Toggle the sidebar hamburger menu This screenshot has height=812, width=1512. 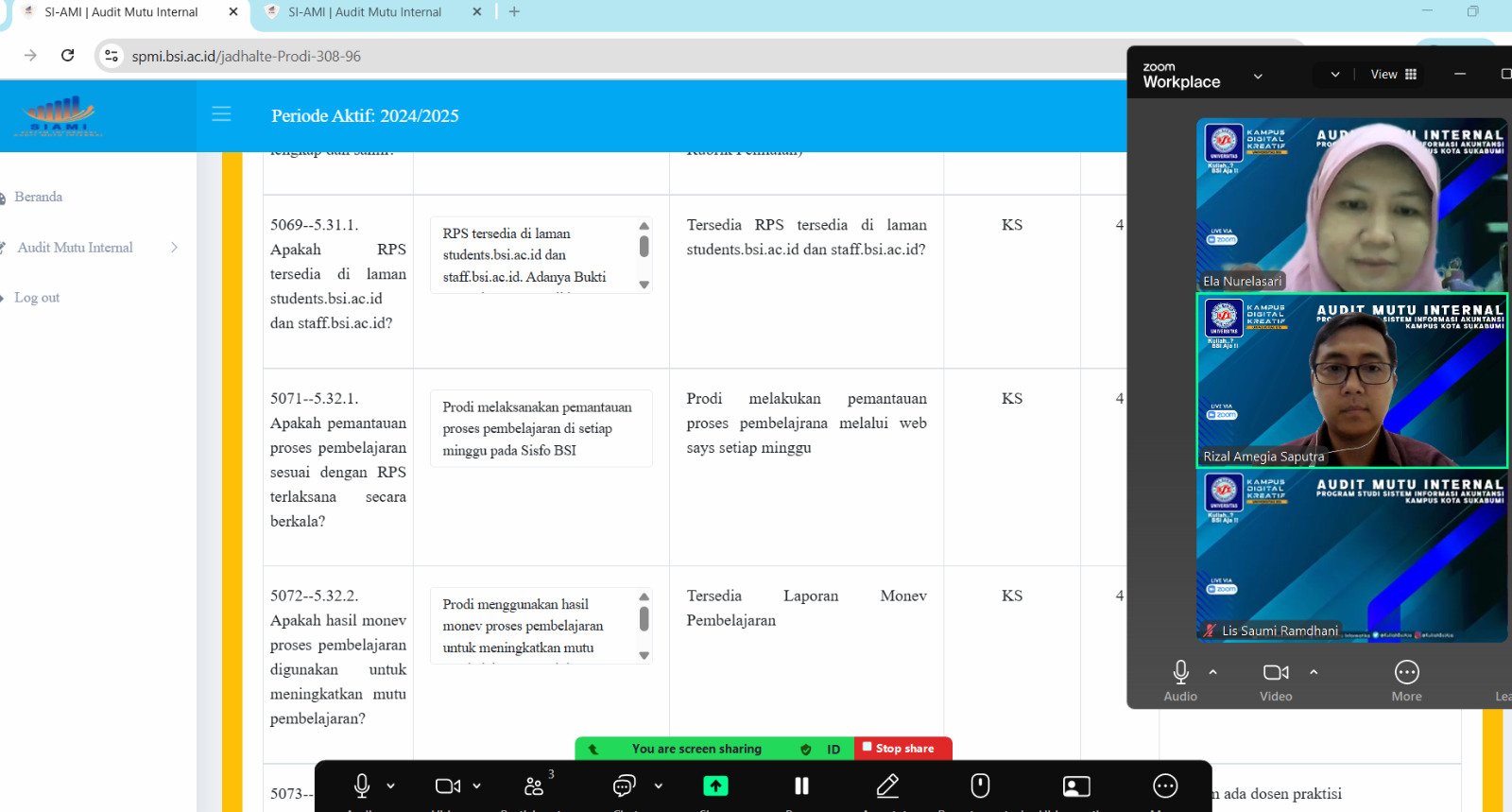coord(221,114)
